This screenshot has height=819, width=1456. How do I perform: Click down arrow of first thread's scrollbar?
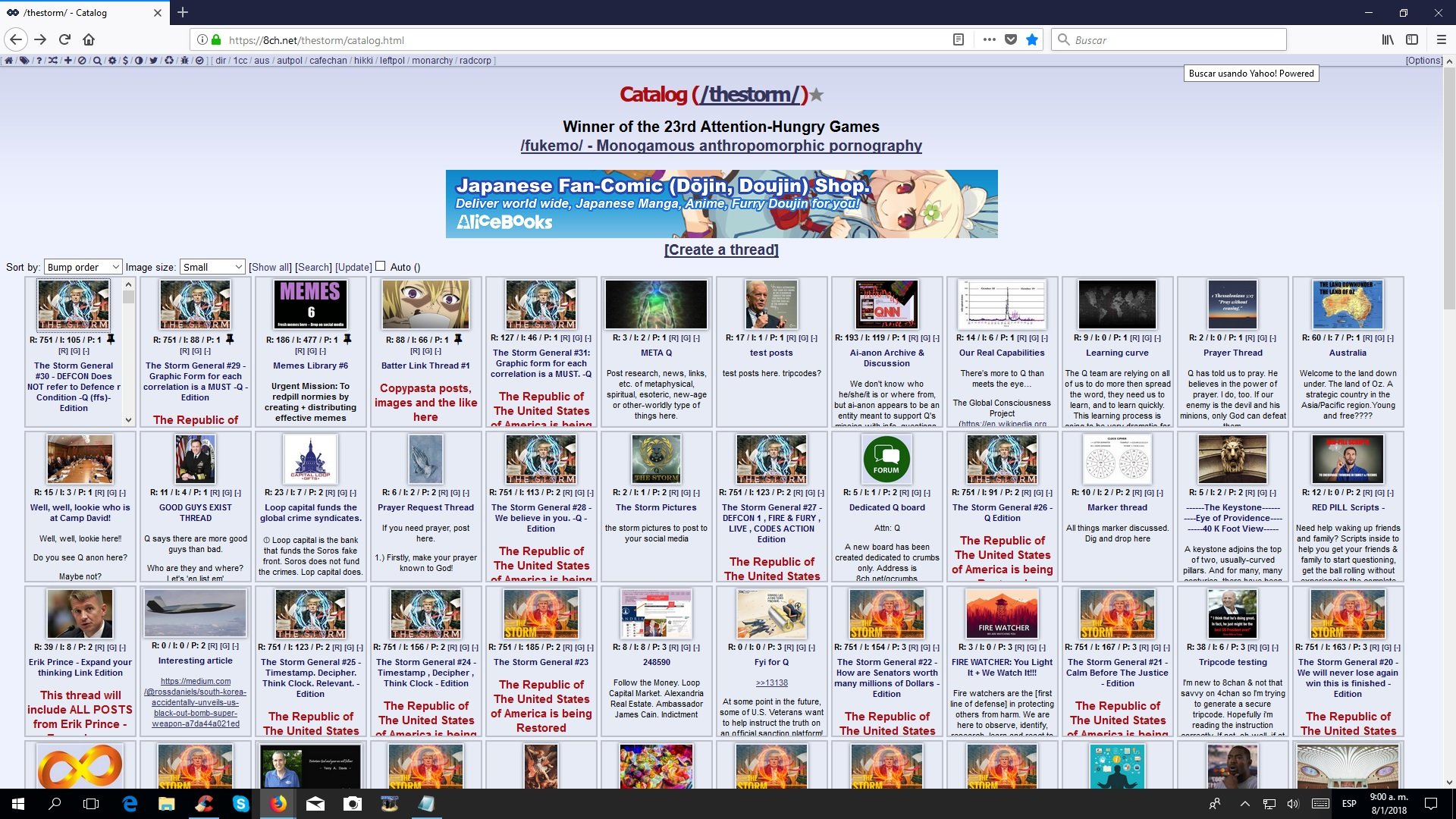tap(128, 419)
